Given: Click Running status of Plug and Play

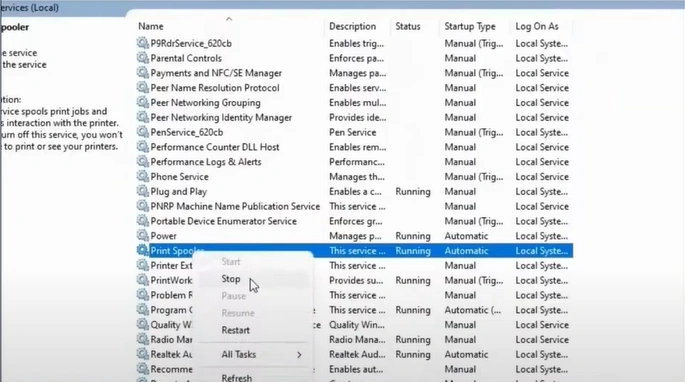Looking at the screenshot, I should click(413, 191).
